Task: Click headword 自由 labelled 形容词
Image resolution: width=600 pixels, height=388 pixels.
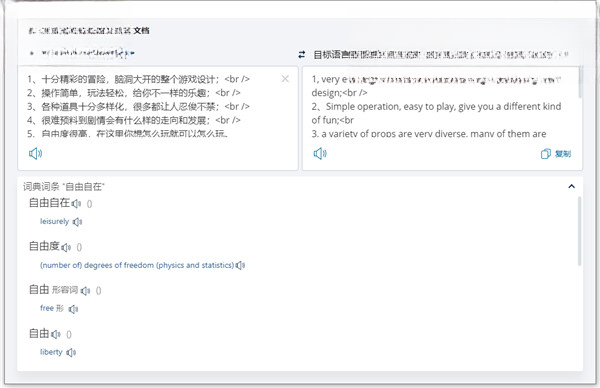Action: [39, 290]
